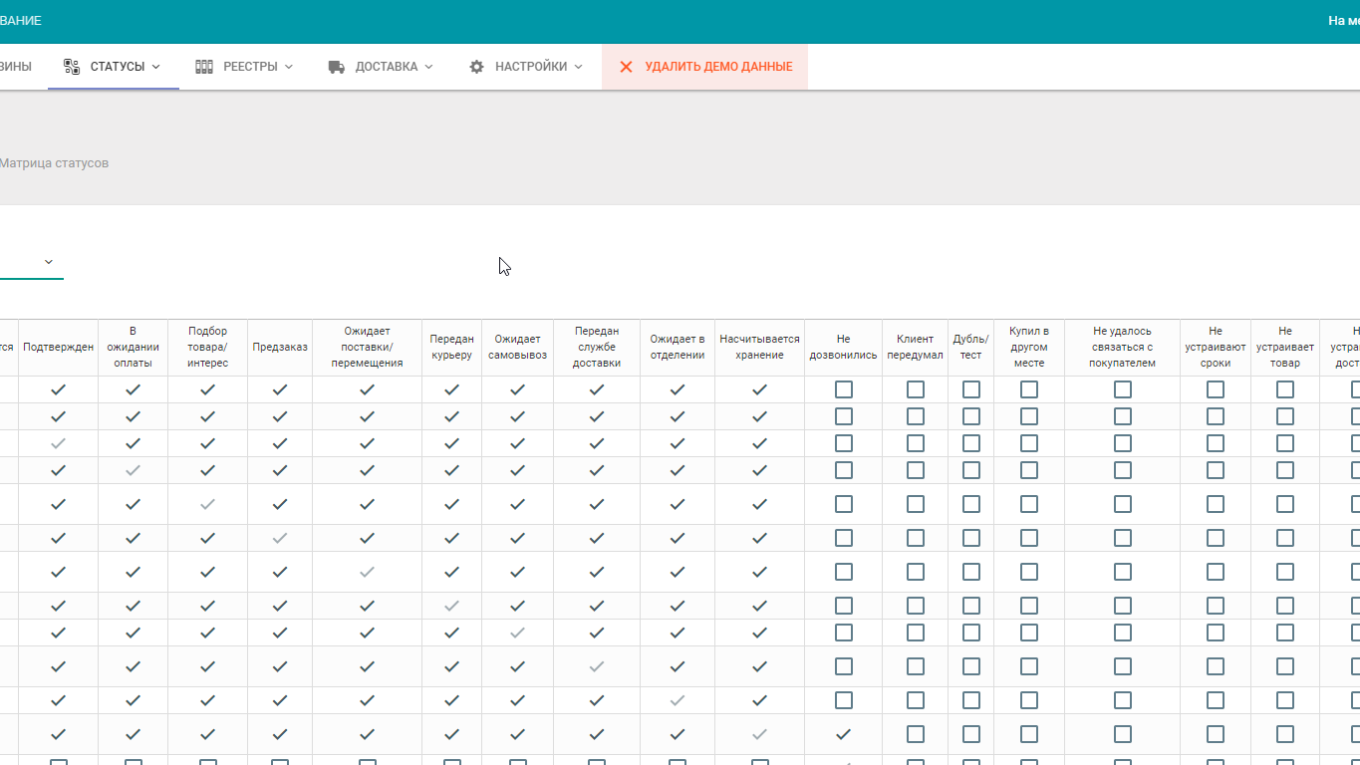This screenshot has height=765, width=1360.
Task: Enable the first Дубль/тест checkbox
Action: click(x=971, y=389)
